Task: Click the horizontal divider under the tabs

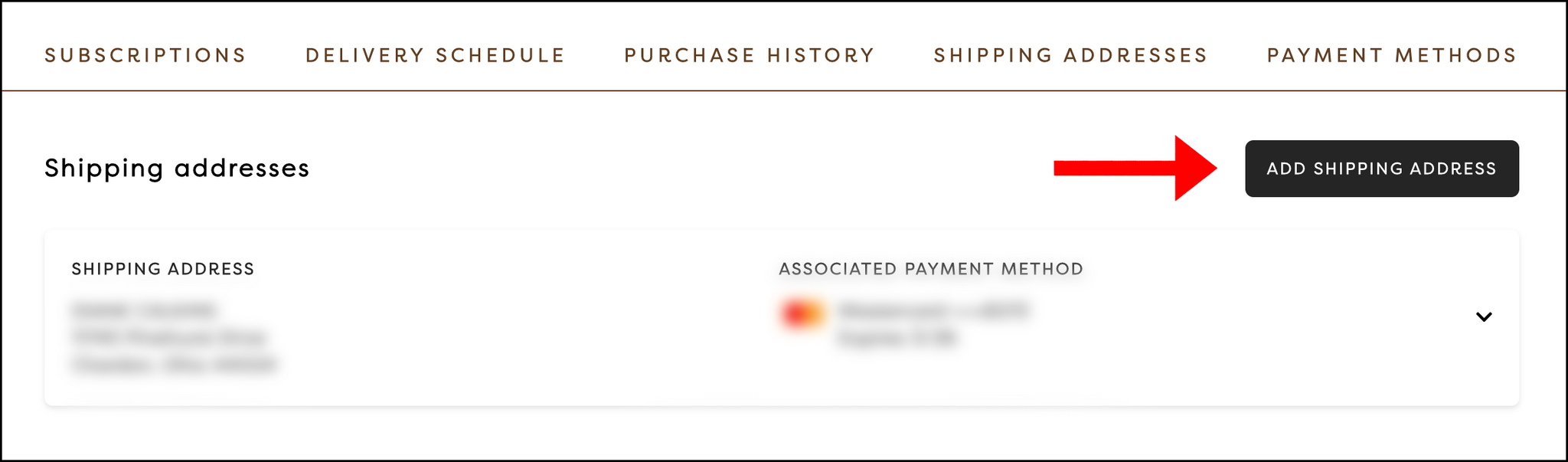Action: 784,90
